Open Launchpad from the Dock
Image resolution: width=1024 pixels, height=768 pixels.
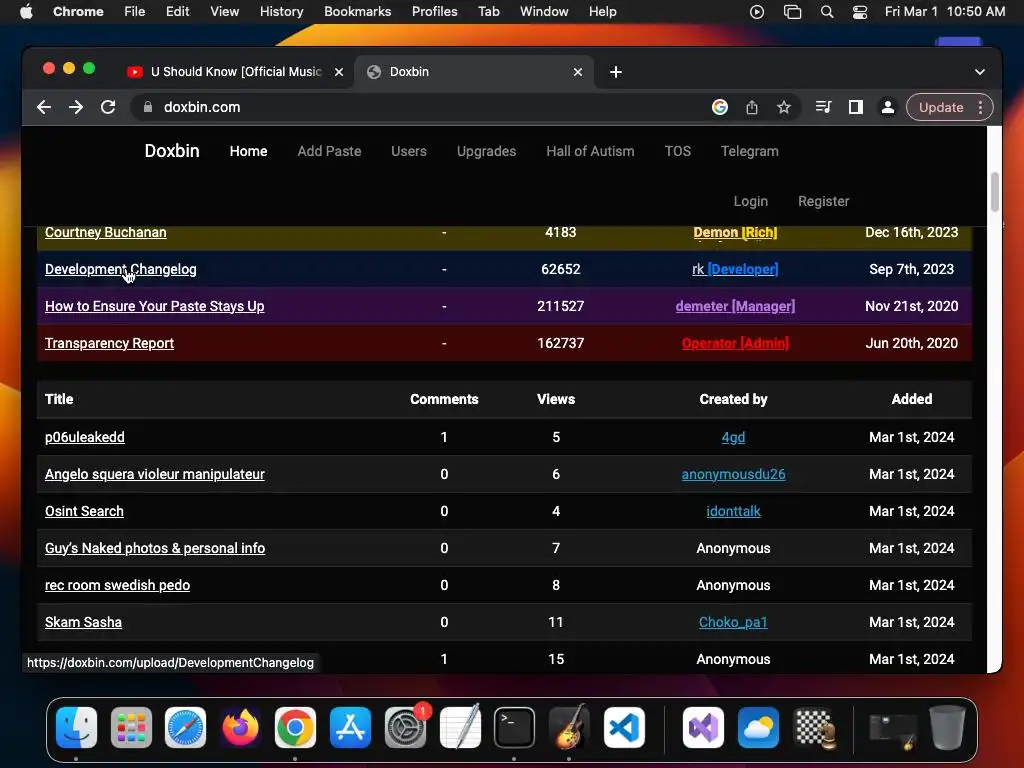coord(131,728)
